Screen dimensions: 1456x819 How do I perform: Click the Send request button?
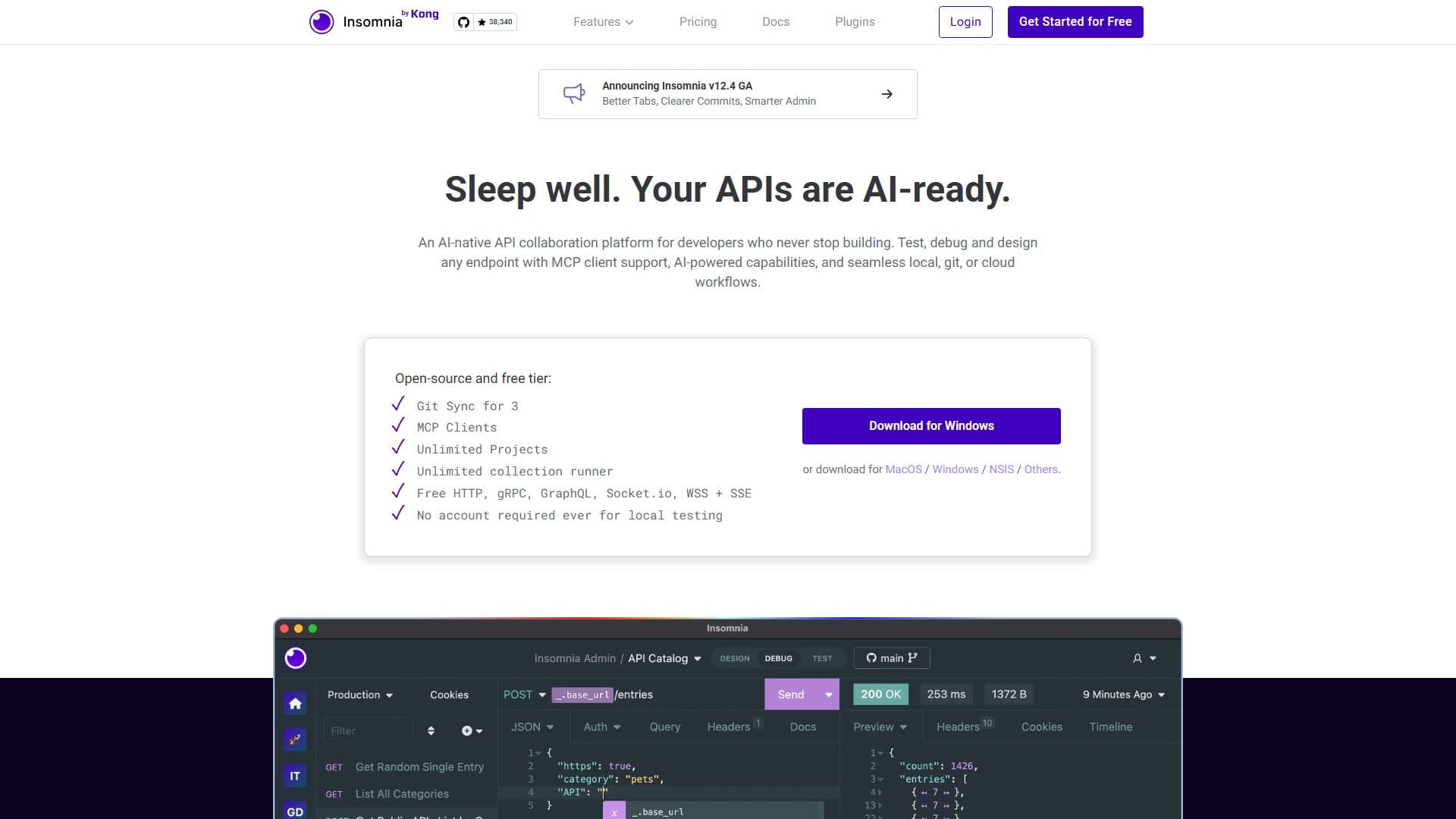tap(791, 695)
